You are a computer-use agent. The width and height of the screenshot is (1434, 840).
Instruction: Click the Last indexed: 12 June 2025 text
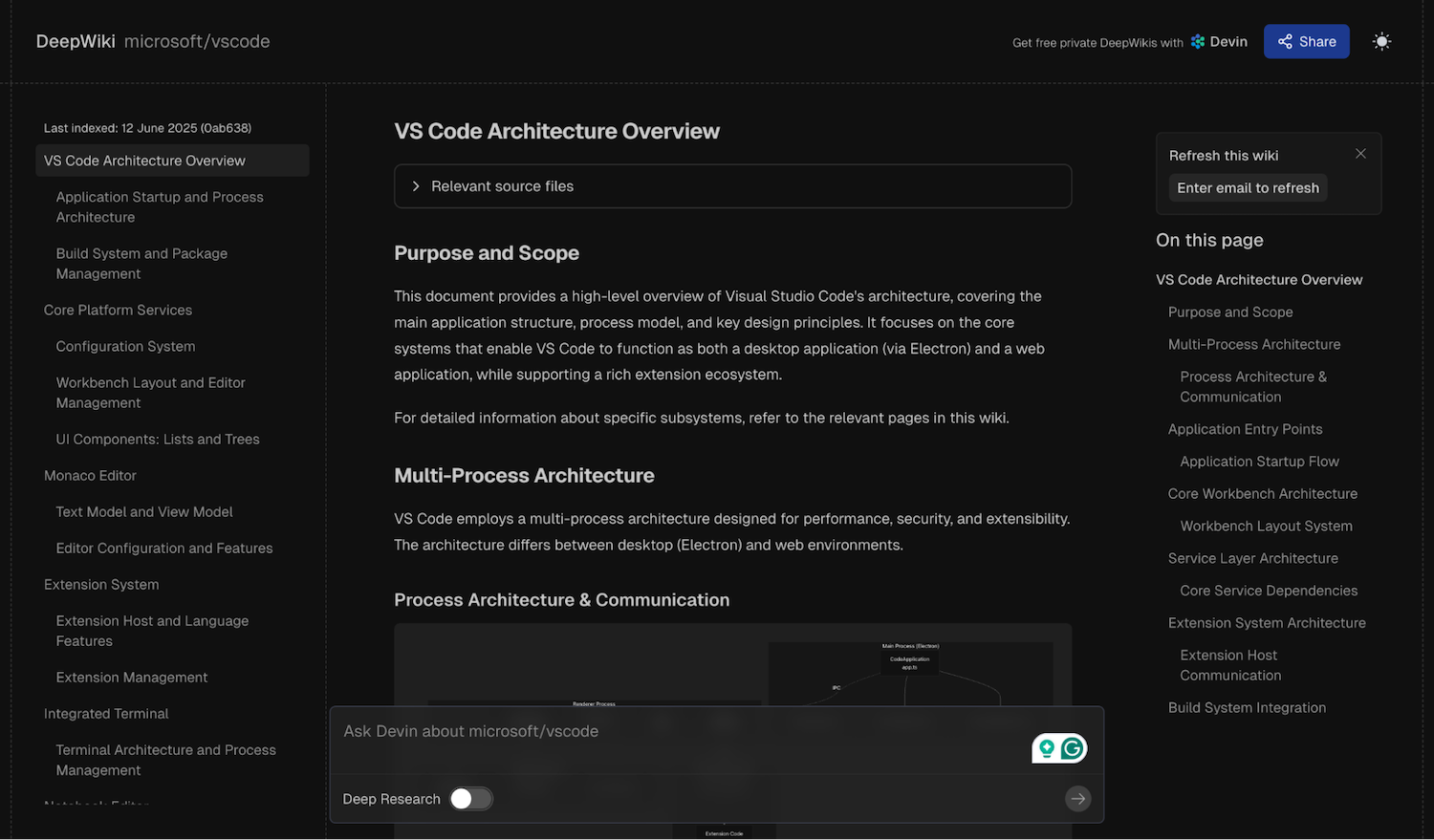[x=147, y=128]
